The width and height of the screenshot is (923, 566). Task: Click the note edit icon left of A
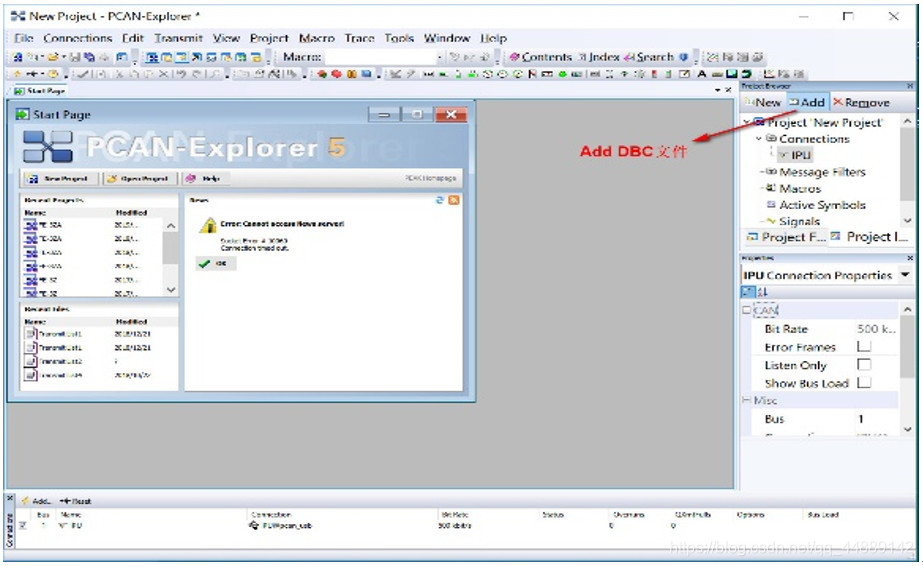click(684, 74)
